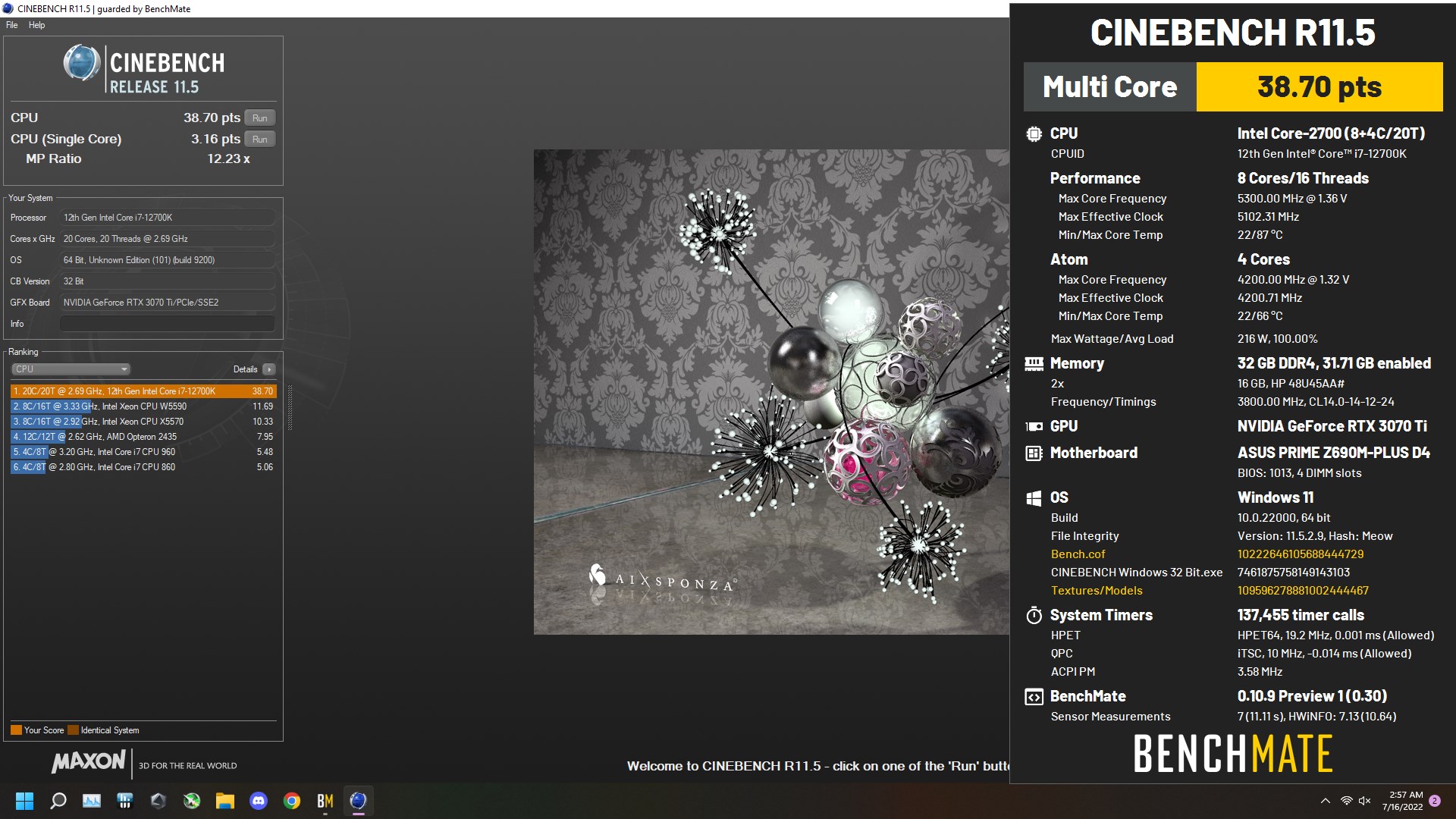Click the Cinebench sphere logo
This screenshot has height=819, width=1456.
click(82, 63)
